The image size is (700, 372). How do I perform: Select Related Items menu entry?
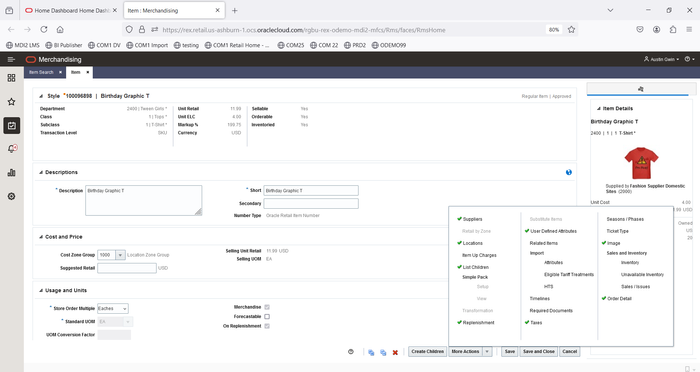[543, 243]
